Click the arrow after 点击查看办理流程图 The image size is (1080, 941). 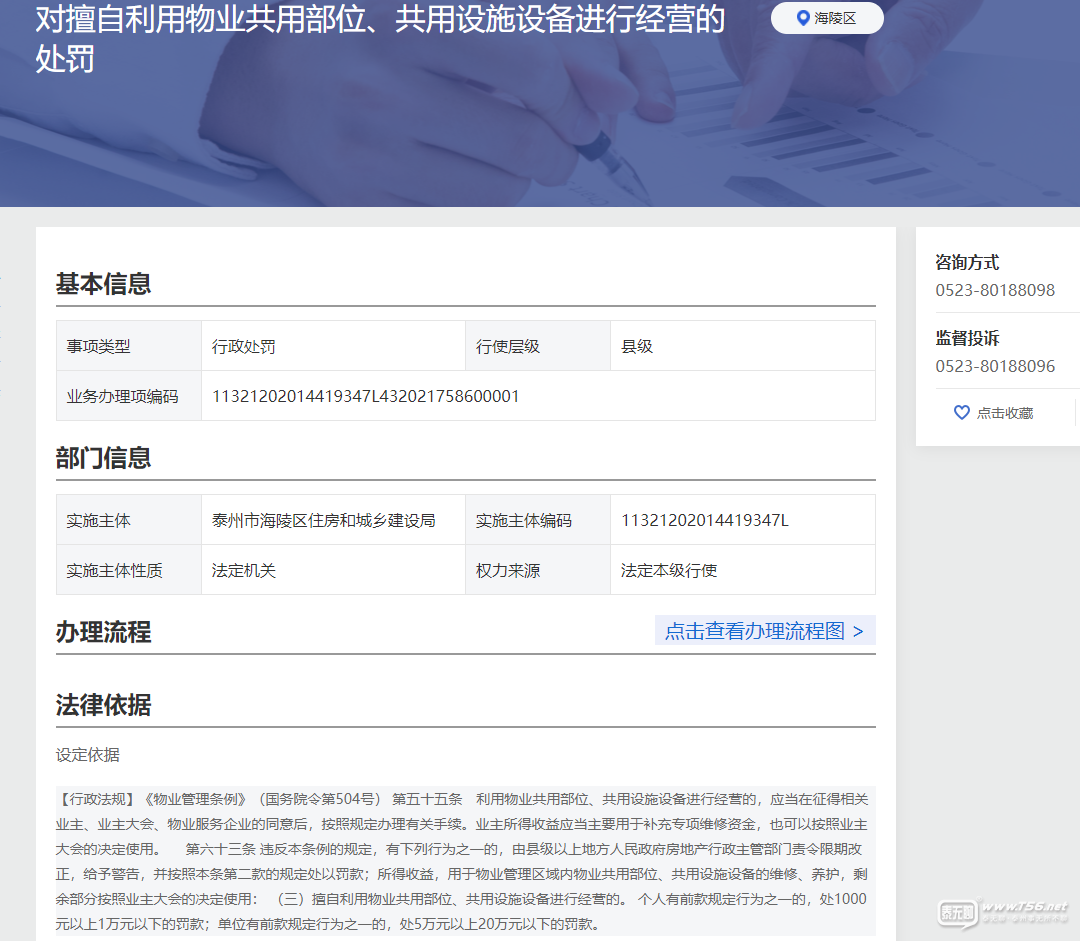click(858, 631)
